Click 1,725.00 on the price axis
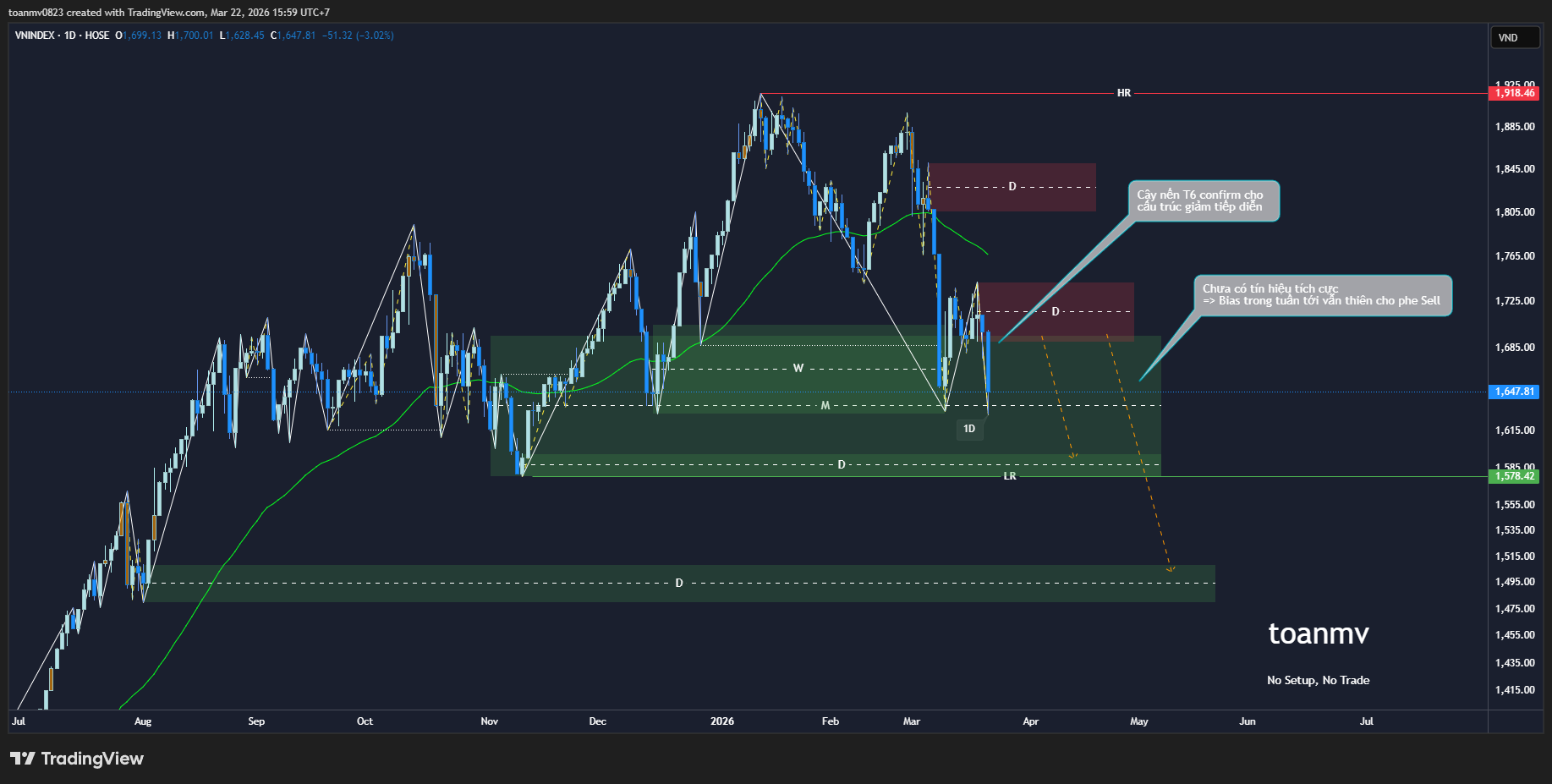1552x784 pixels. (1515, 301)
